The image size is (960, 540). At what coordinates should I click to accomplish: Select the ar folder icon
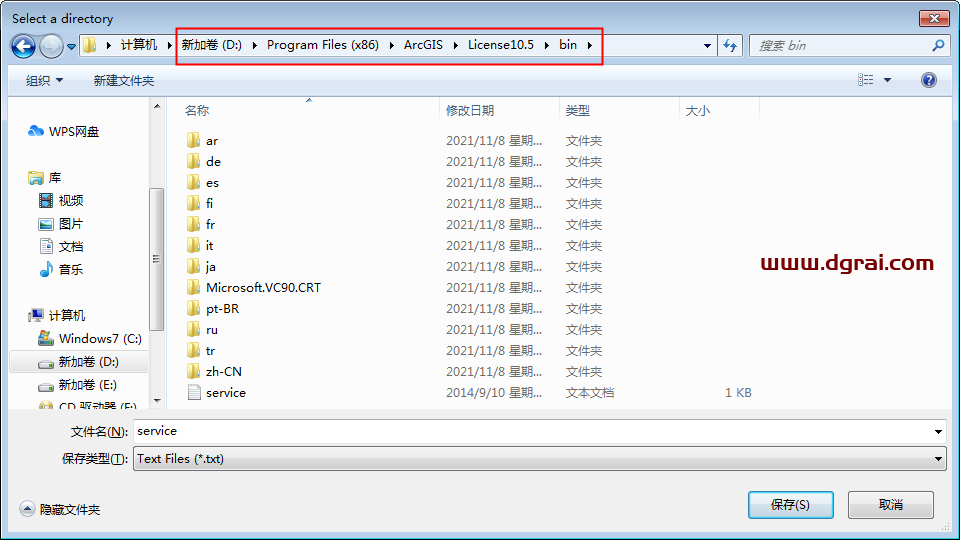coord(193,140)
